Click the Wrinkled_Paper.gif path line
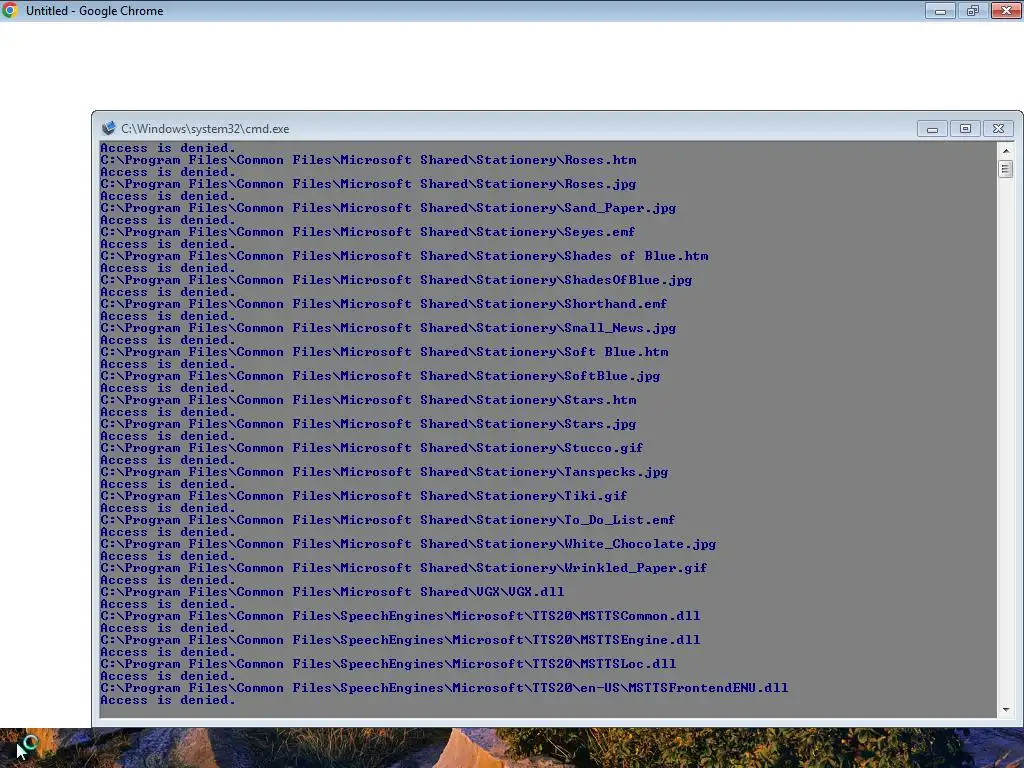The image size is (1024, 768). click(x=404, y=568)
